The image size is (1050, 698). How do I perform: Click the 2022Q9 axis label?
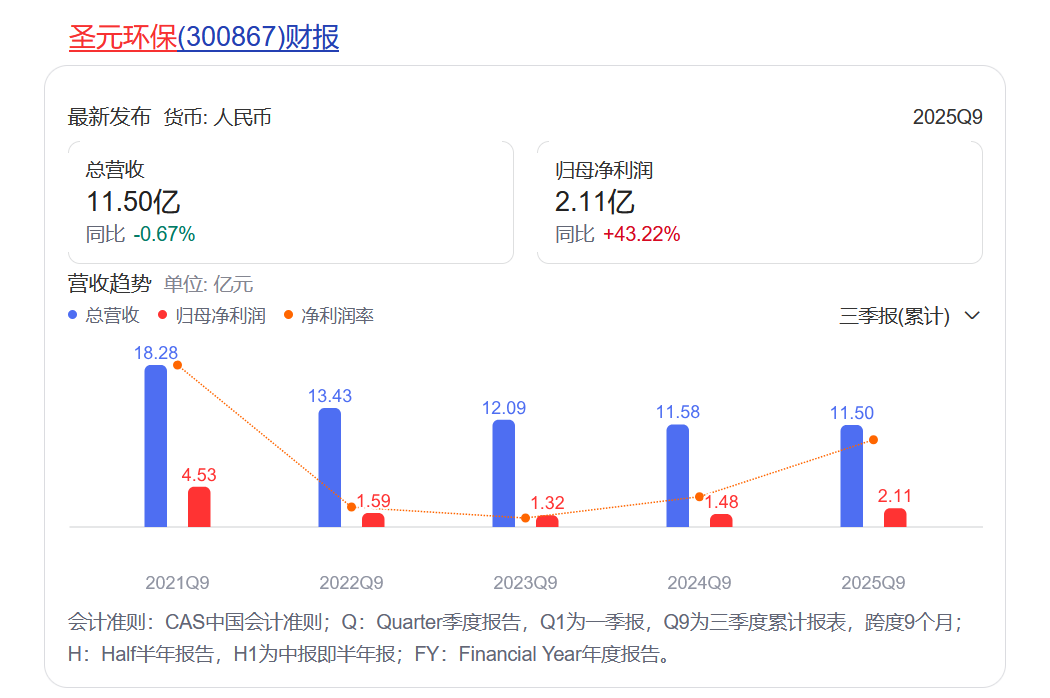pos(351,583)
